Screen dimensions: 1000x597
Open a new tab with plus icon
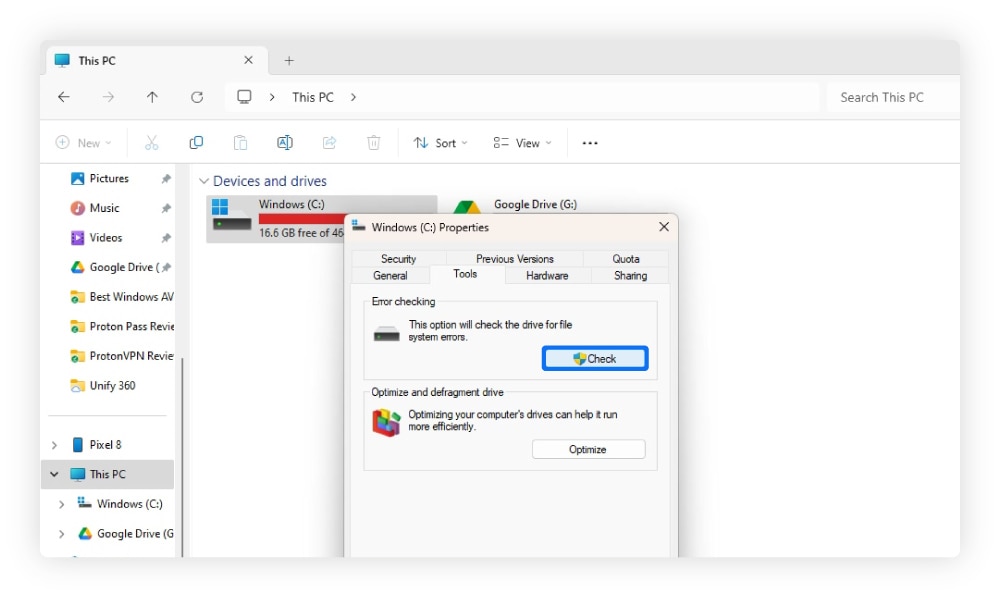(289, 61)
